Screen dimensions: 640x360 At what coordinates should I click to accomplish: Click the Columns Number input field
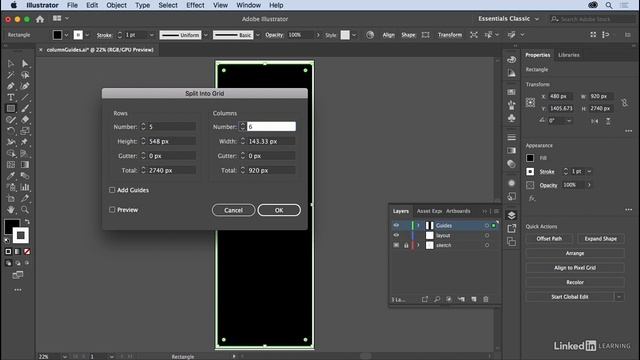coord(271,127)
